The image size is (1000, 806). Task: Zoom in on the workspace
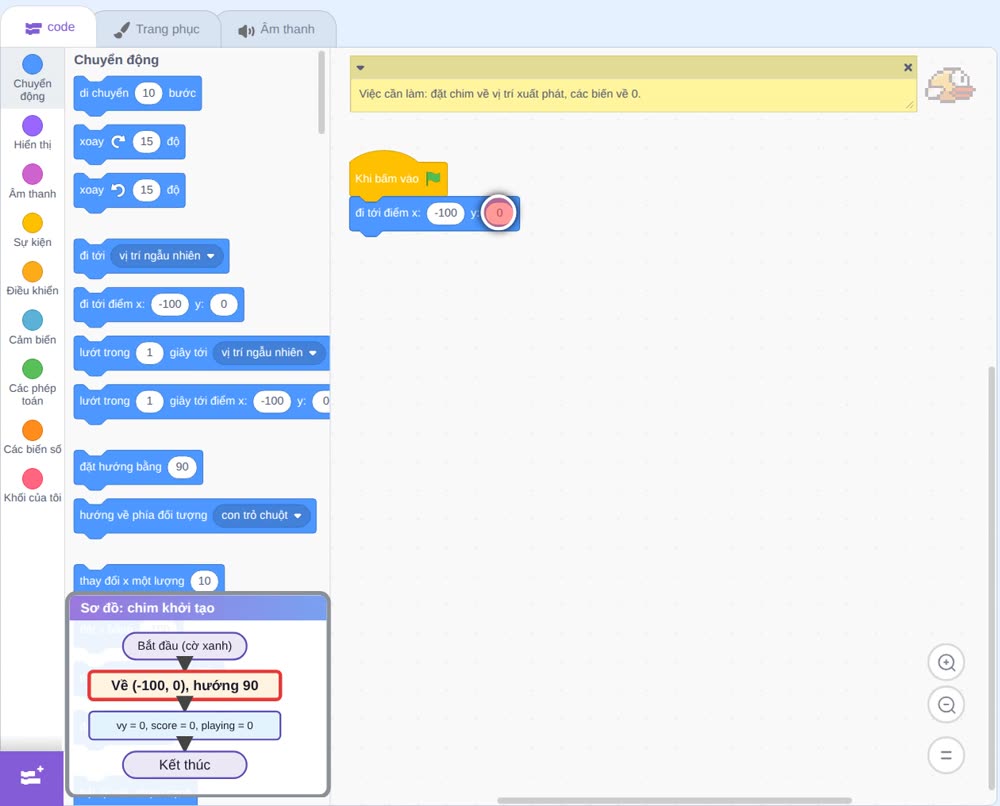click(x=946, y=663)
